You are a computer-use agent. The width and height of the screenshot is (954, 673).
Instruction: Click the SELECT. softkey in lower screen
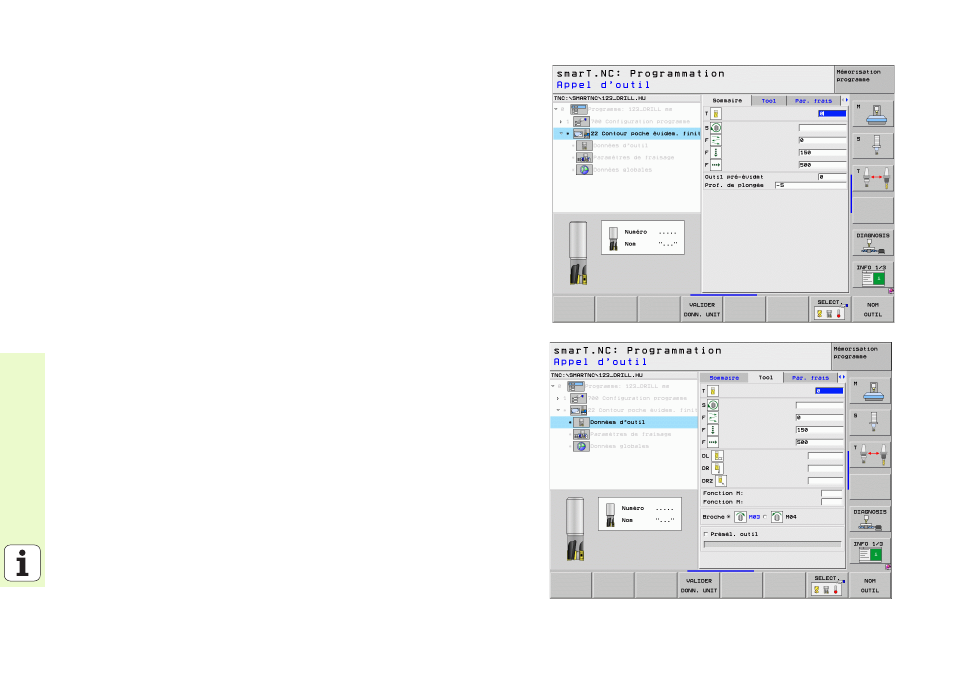pos(827,586)
